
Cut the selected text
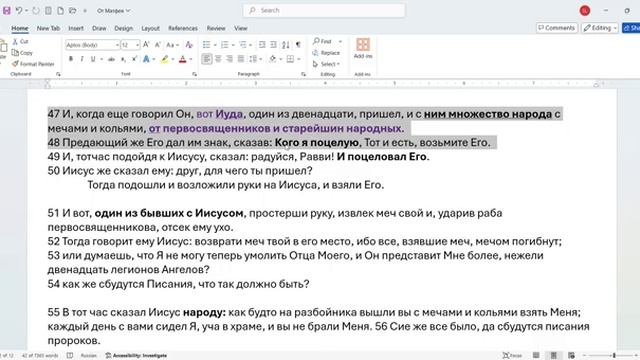pyautogui.click(x=20, y=42)
